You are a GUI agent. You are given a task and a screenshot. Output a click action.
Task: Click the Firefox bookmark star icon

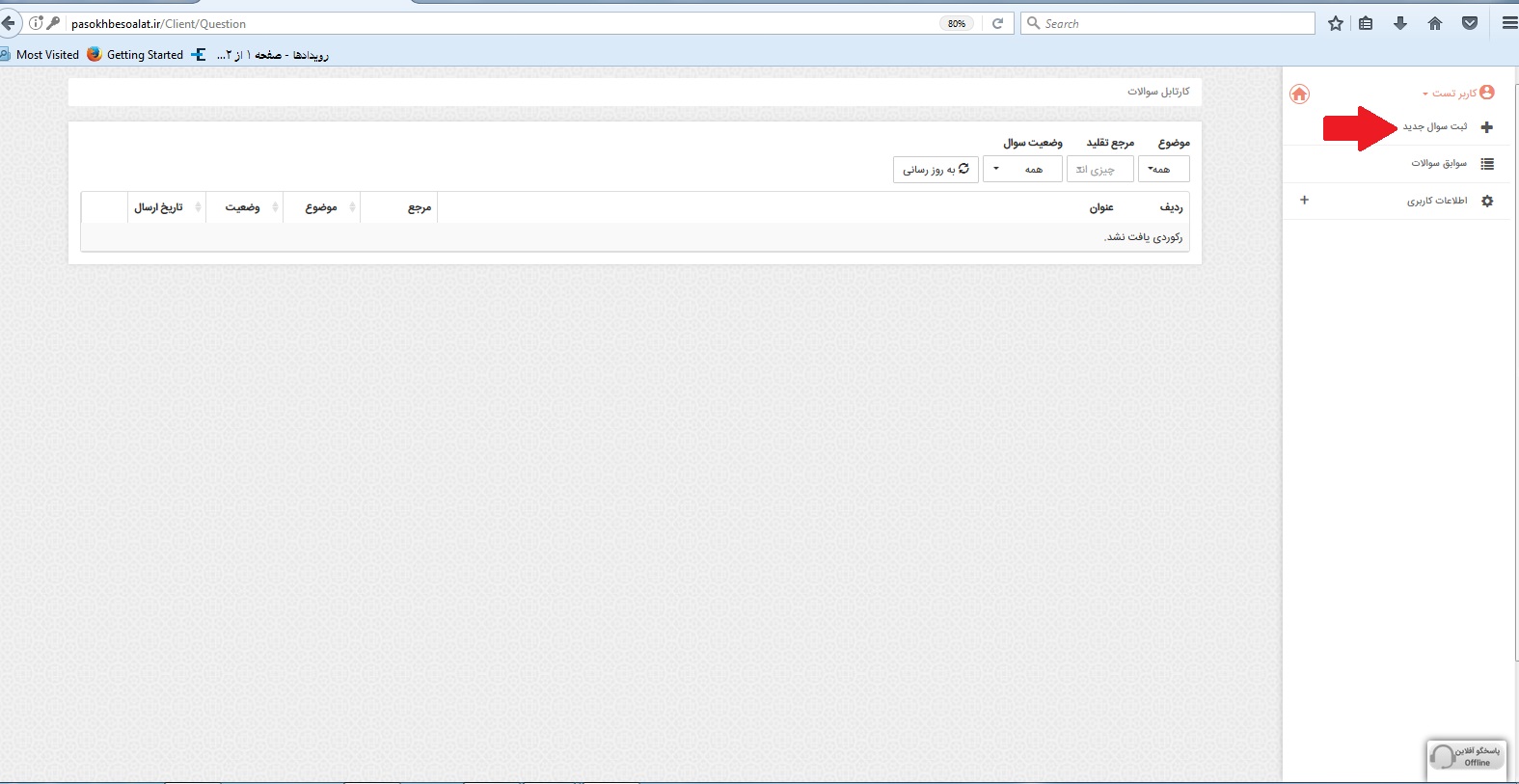click(x=1335, y=23)
